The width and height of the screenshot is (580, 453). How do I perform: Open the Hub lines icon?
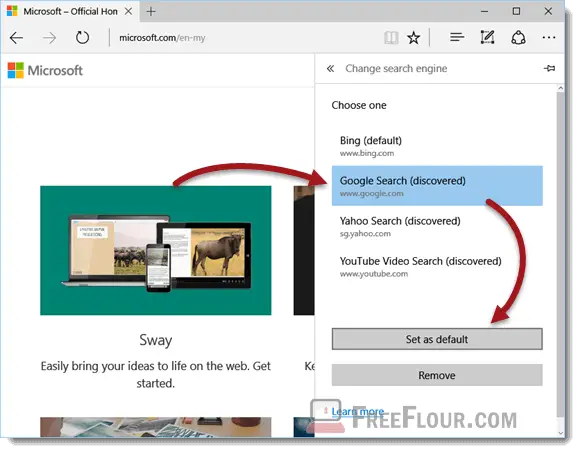coord(457,37)
